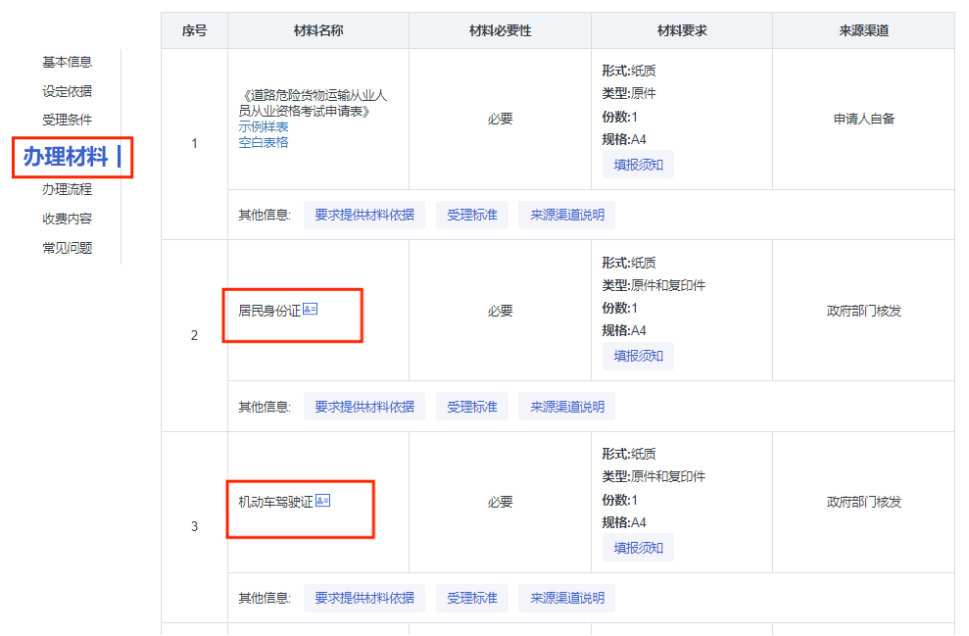
Task: Open 要求提供材料依据 under the 居民身份证 row
Action: pos(364,407)
